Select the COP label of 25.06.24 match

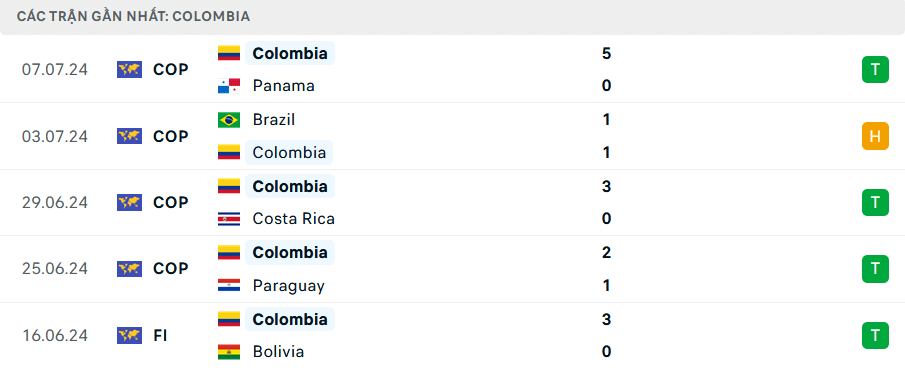pos(171,269)
